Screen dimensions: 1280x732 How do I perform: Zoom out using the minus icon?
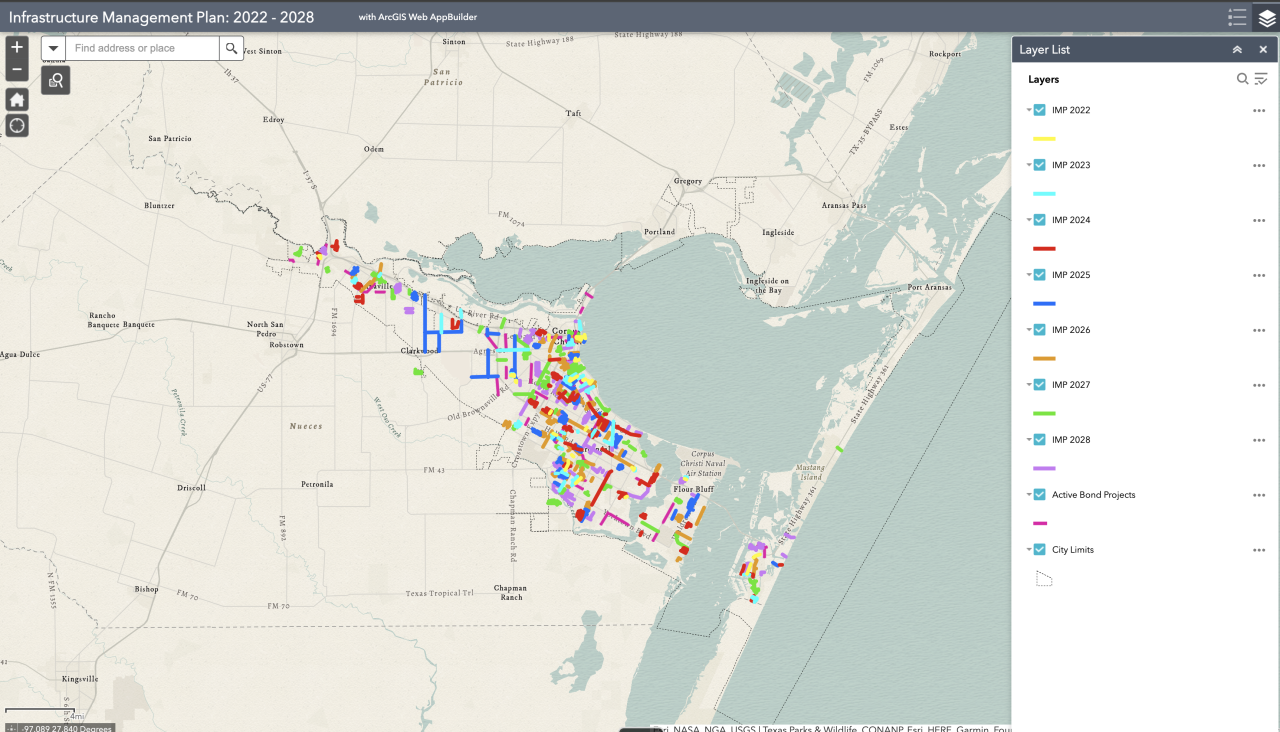point(16,71)
